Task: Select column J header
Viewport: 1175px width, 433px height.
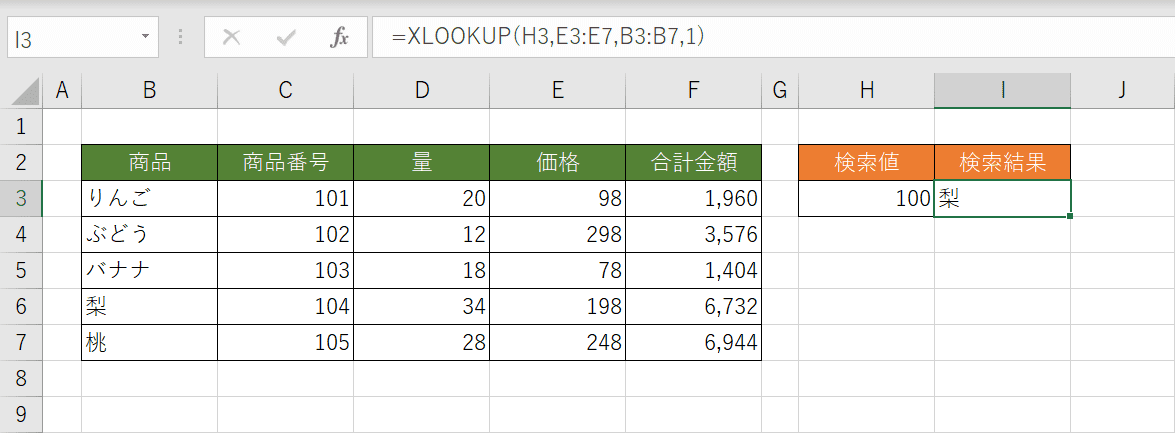Action: [1122, 91]
